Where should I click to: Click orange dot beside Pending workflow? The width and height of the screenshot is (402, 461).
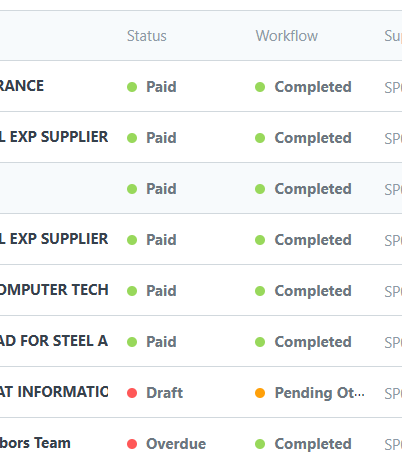pyautogui.click(x=260, y=393)
